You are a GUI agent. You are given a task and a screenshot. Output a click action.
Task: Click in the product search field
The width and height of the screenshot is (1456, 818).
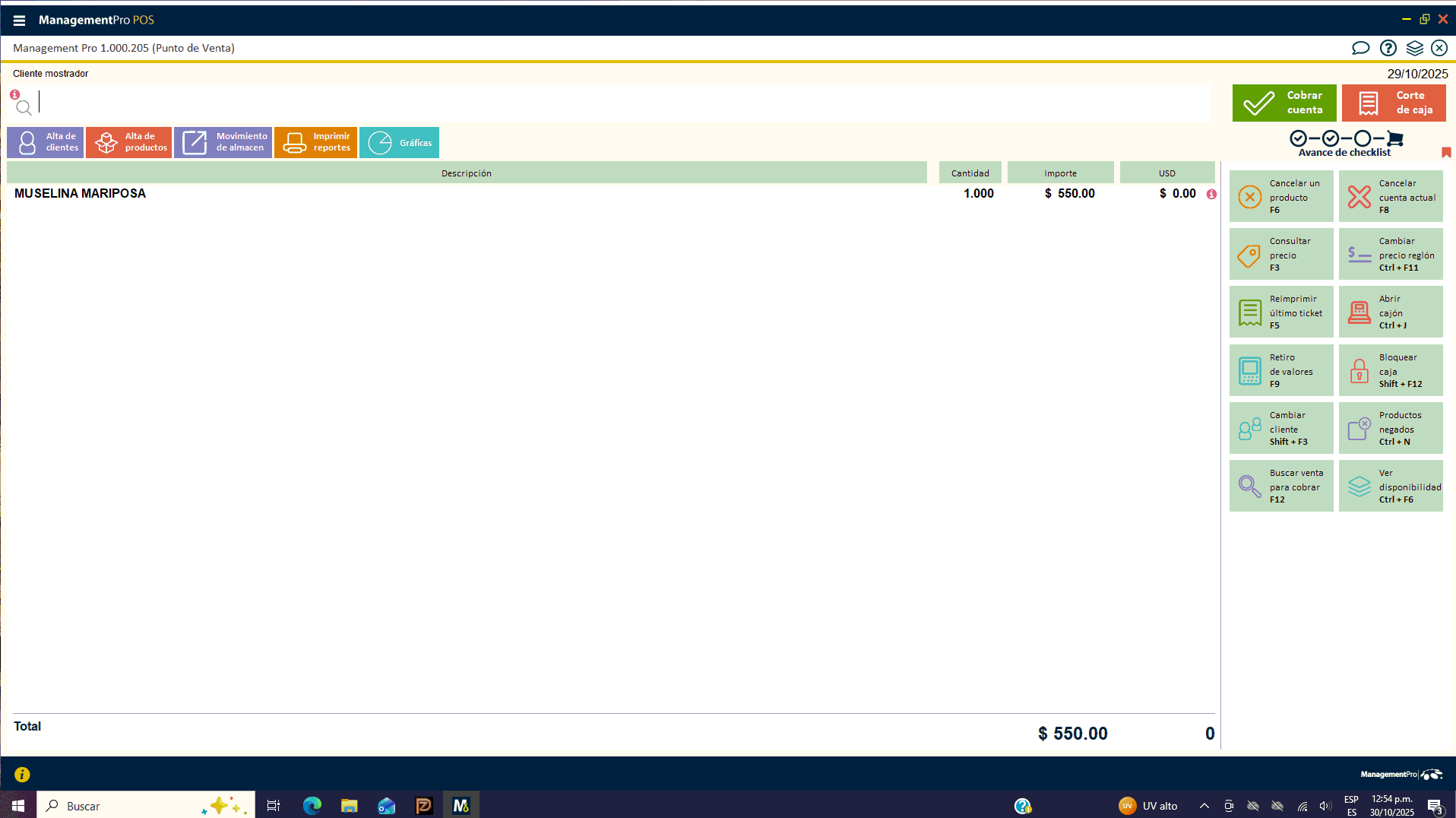tap(608, 103)
